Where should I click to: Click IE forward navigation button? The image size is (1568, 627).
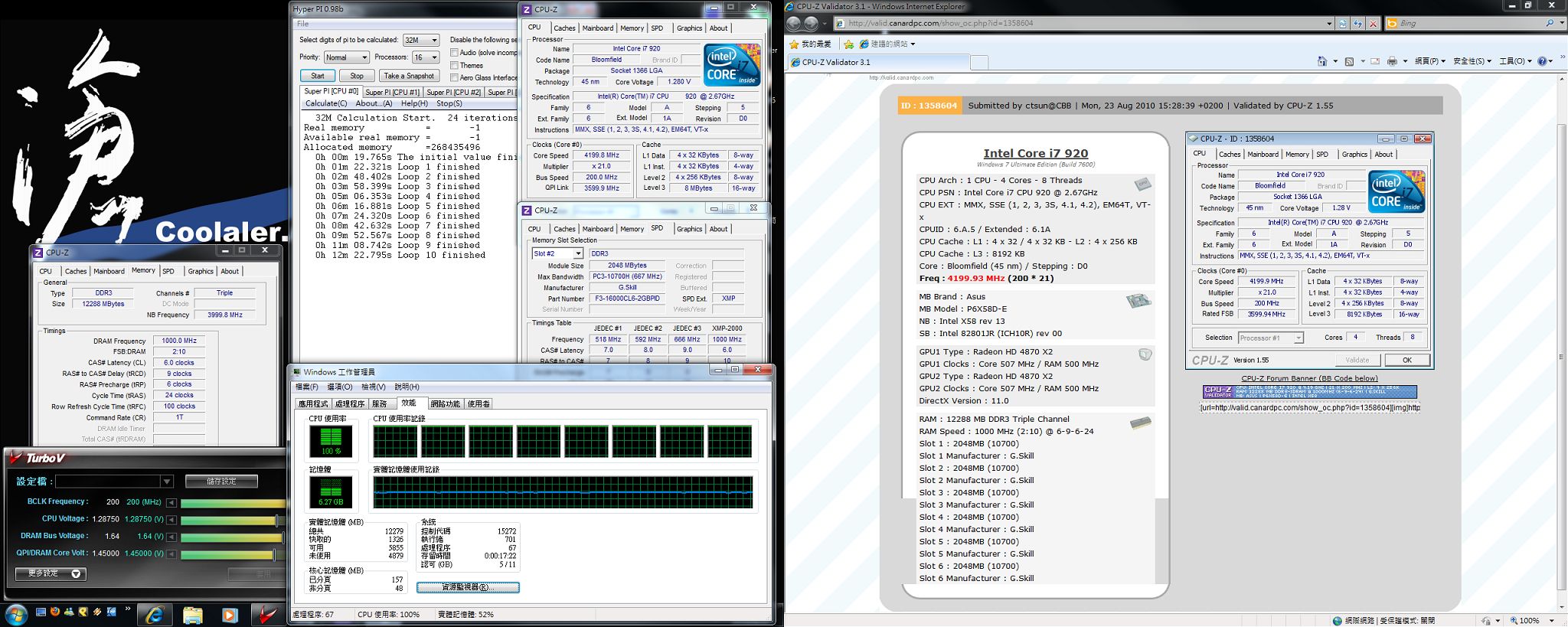tap(812, 24)
